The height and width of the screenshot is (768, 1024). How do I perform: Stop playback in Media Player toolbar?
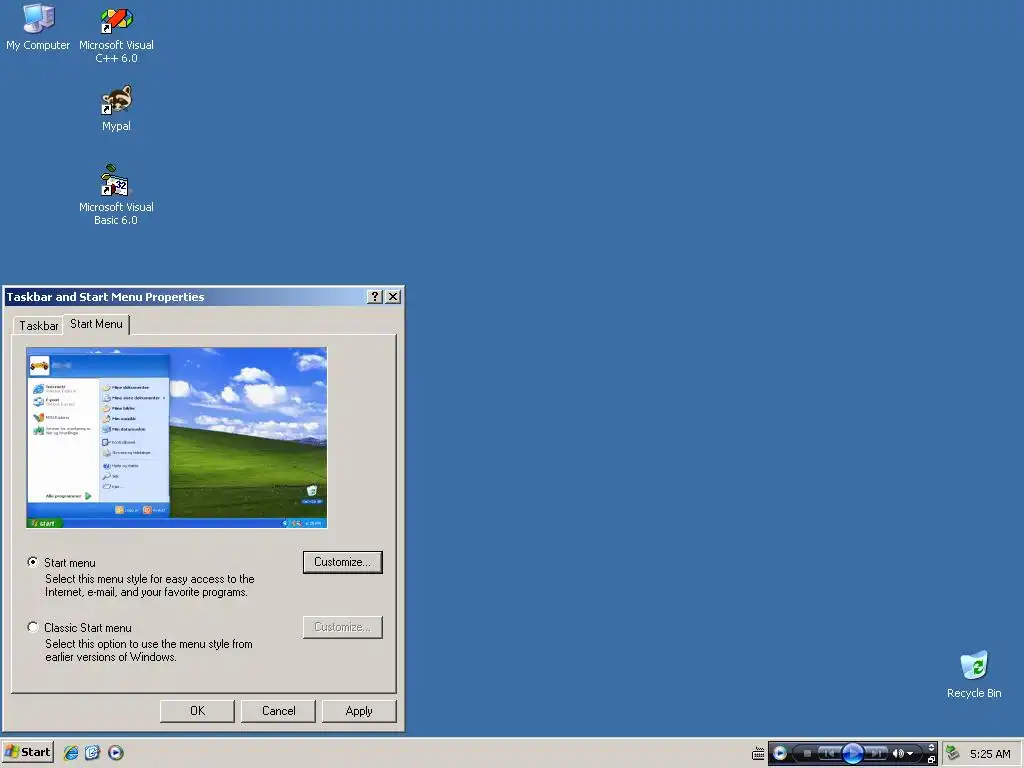807,753
